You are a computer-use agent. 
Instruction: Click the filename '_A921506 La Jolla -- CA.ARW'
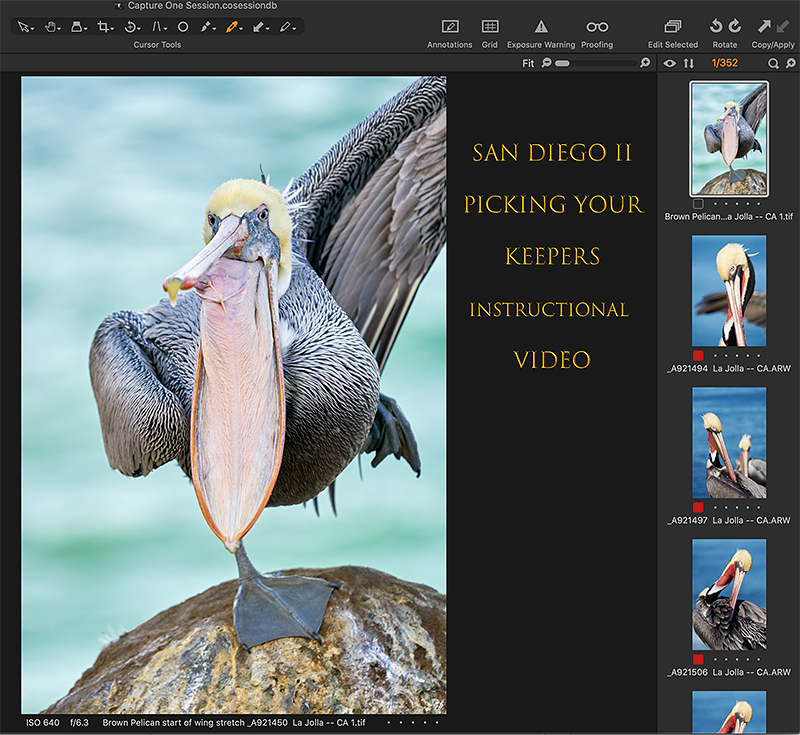point(729,672)
